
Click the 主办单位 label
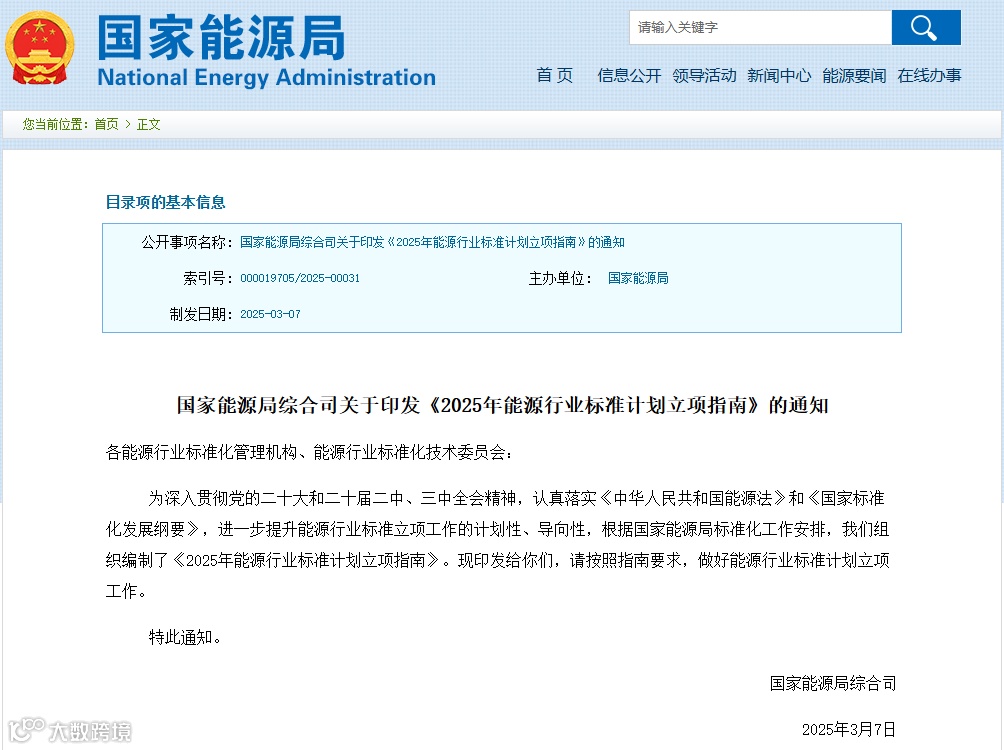(x=560, y=278)
